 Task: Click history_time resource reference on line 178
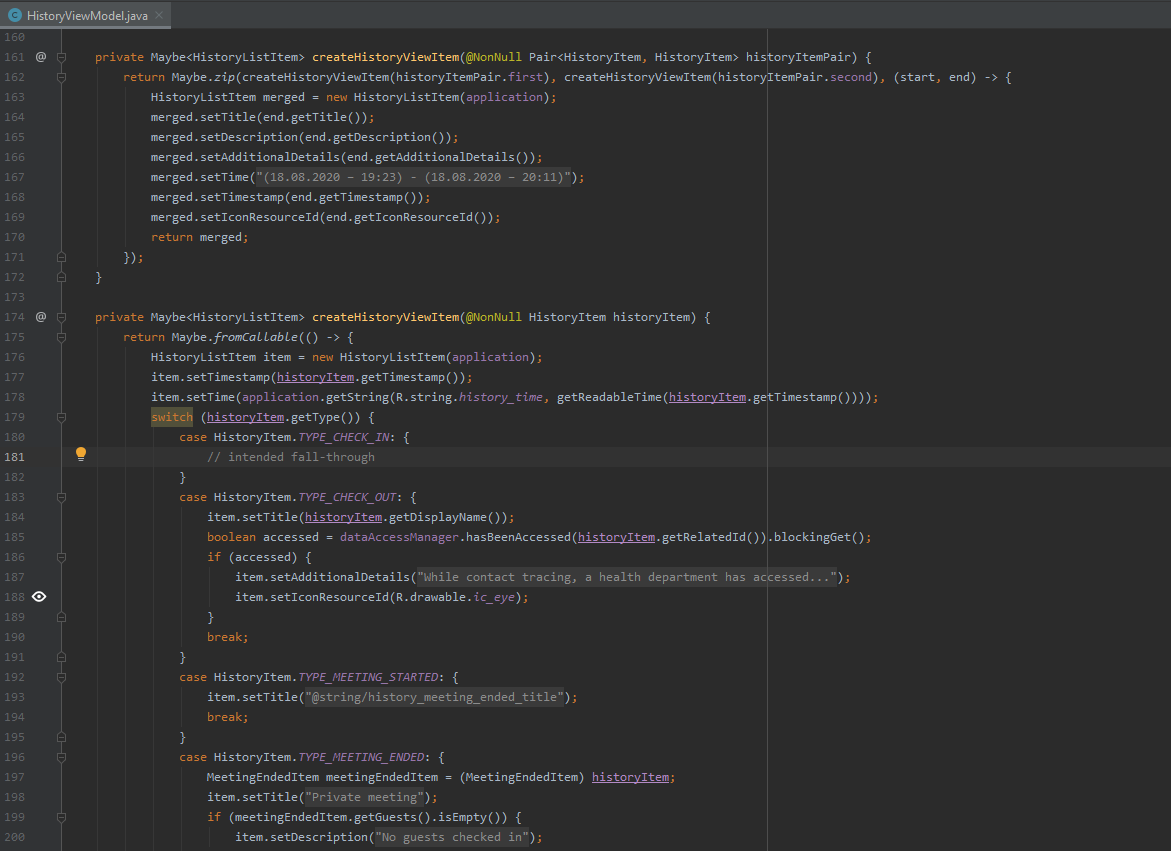(x=501, y=397)
